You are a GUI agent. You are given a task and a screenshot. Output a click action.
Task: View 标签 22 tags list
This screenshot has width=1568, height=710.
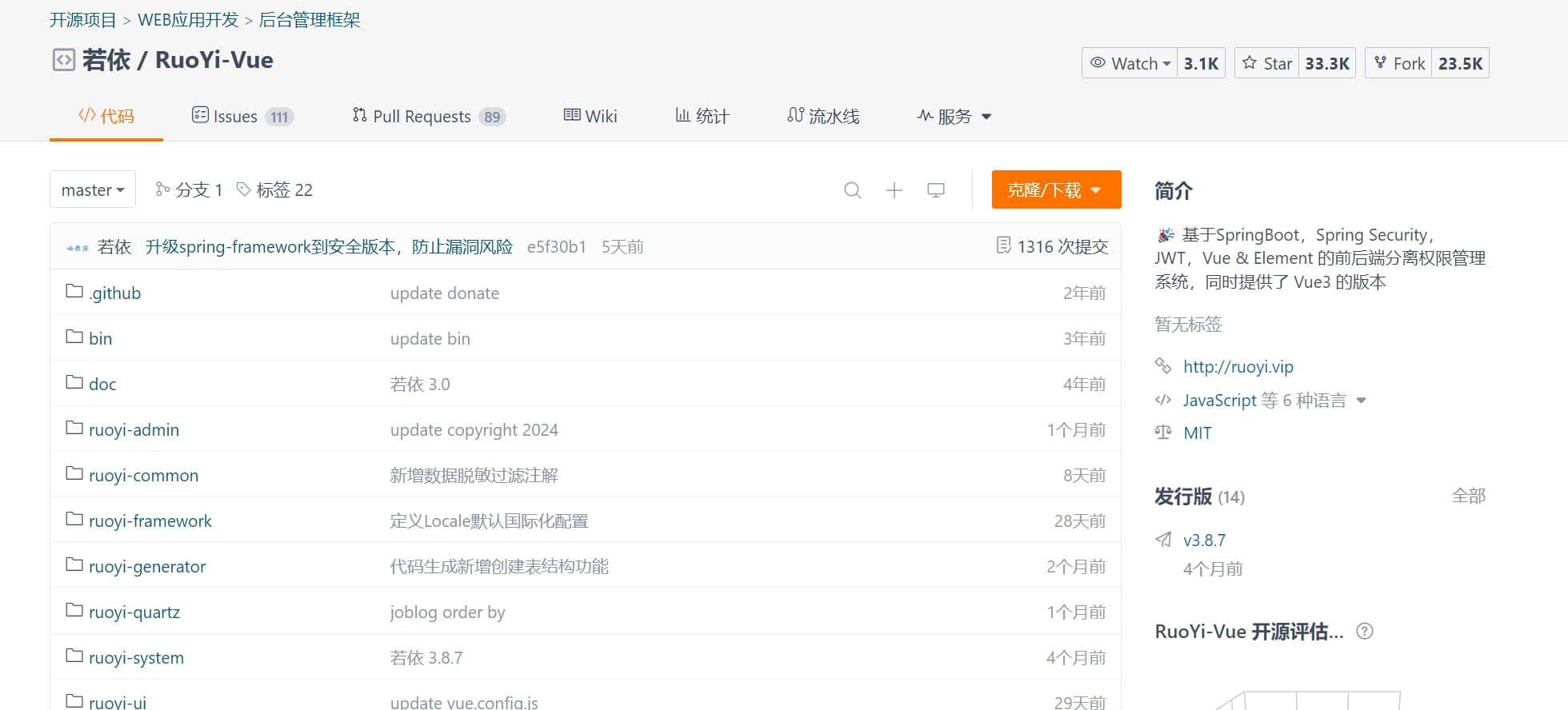click(x=274, y=189)
